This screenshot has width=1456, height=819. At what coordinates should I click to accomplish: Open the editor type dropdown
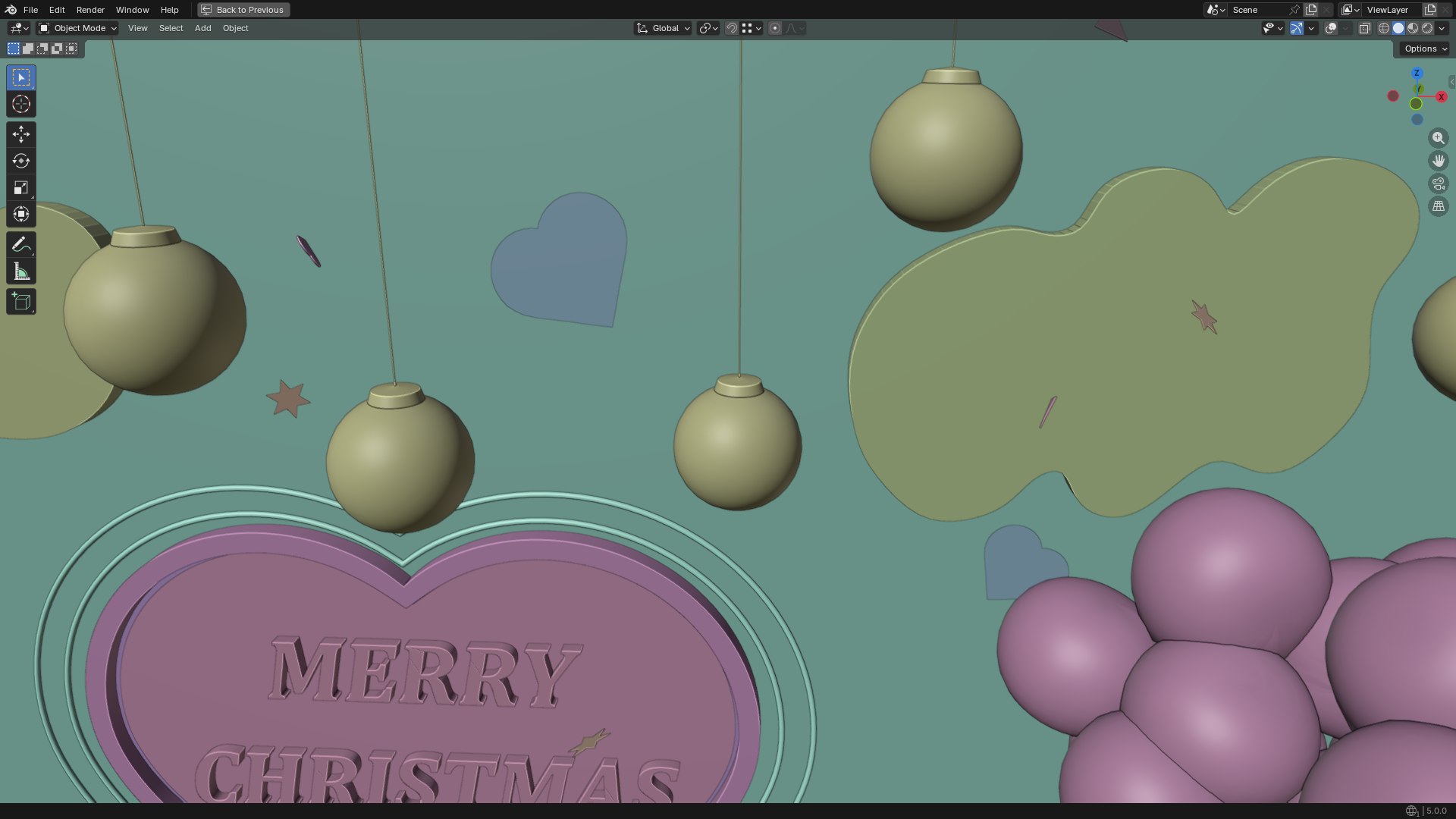point(19,28)
